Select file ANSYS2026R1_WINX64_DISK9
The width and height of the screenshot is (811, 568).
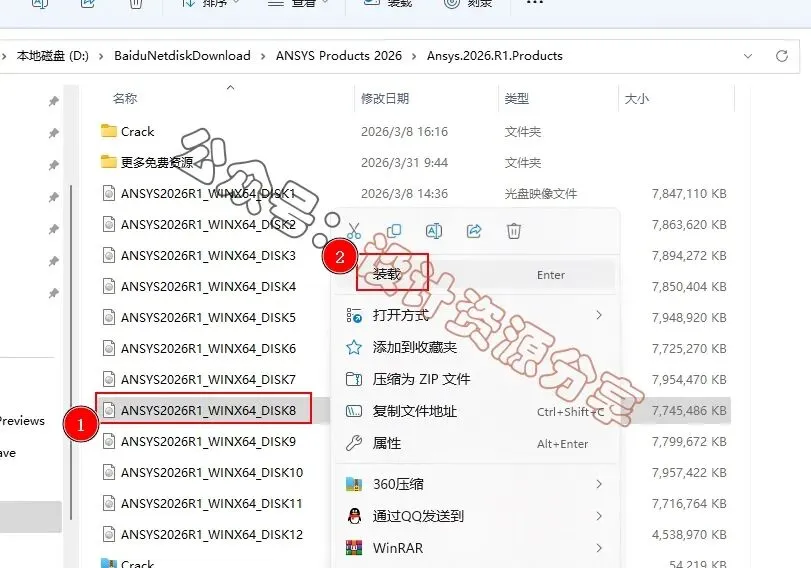(x=199, y=442)
